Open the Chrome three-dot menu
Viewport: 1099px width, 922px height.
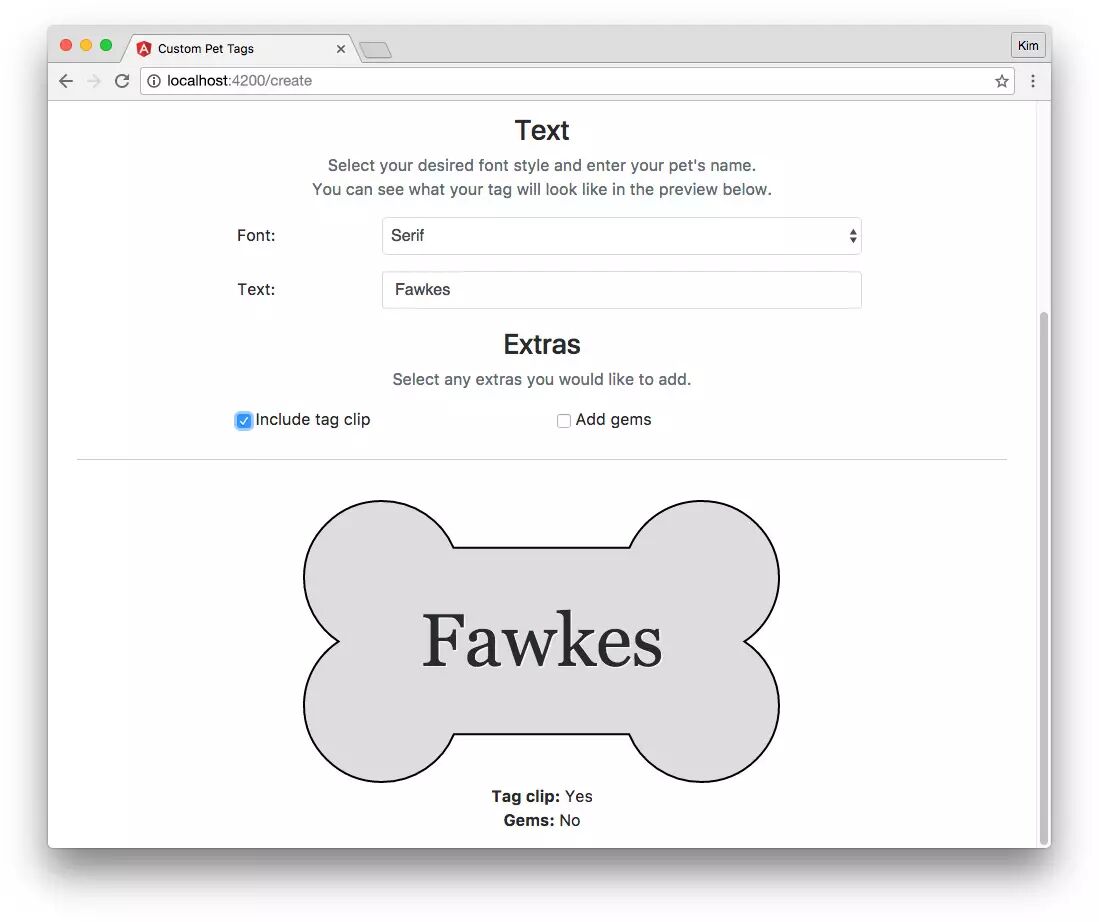[1032, 81]
